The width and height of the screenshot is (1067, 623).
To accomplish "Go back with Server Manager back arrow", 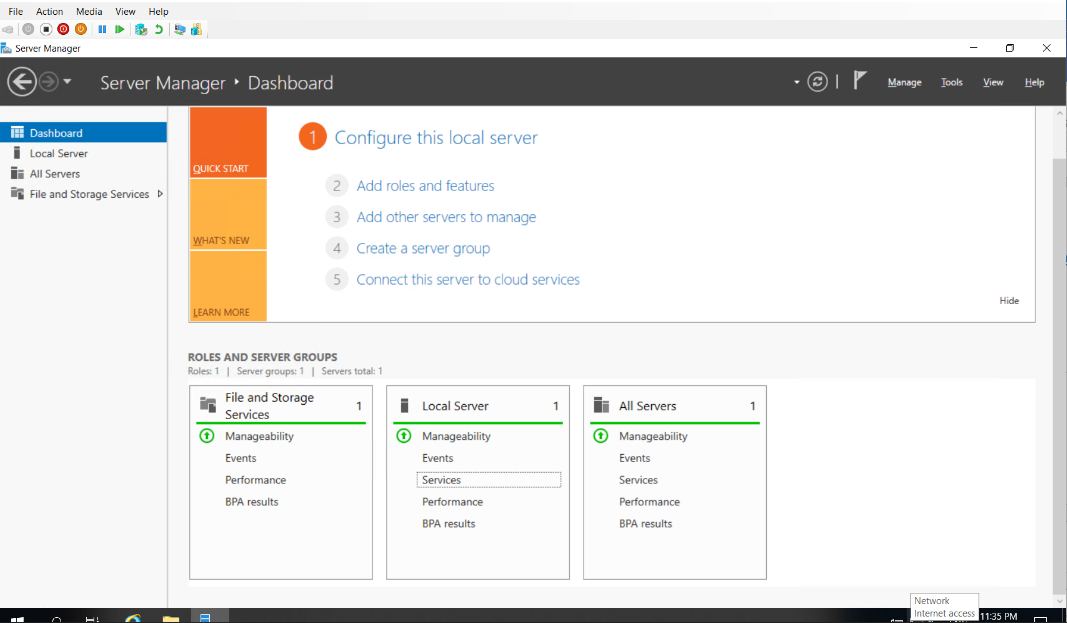I will click(x=22, y=82).
